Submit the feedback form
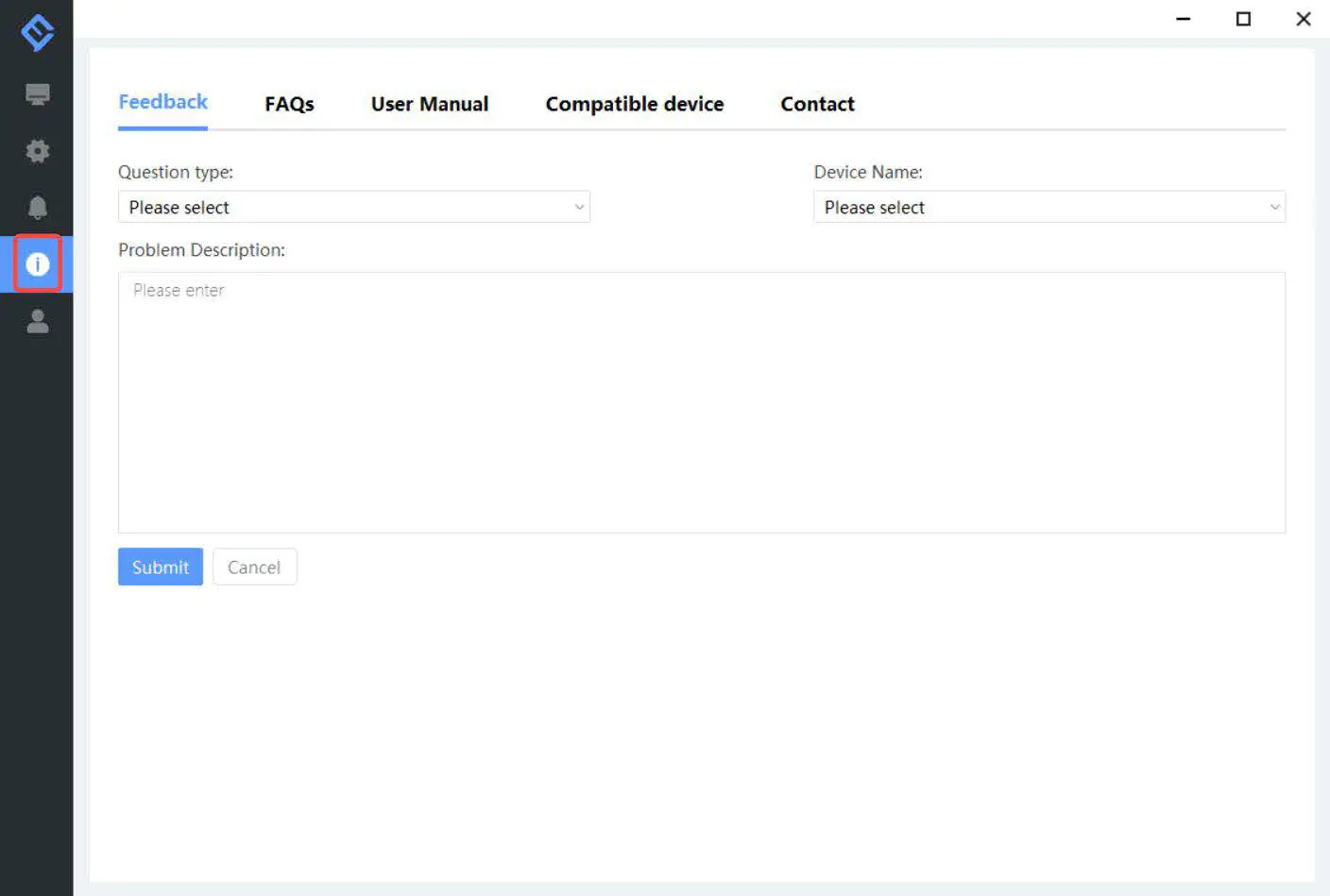The image size is (1330, 896). pos(161,566)
